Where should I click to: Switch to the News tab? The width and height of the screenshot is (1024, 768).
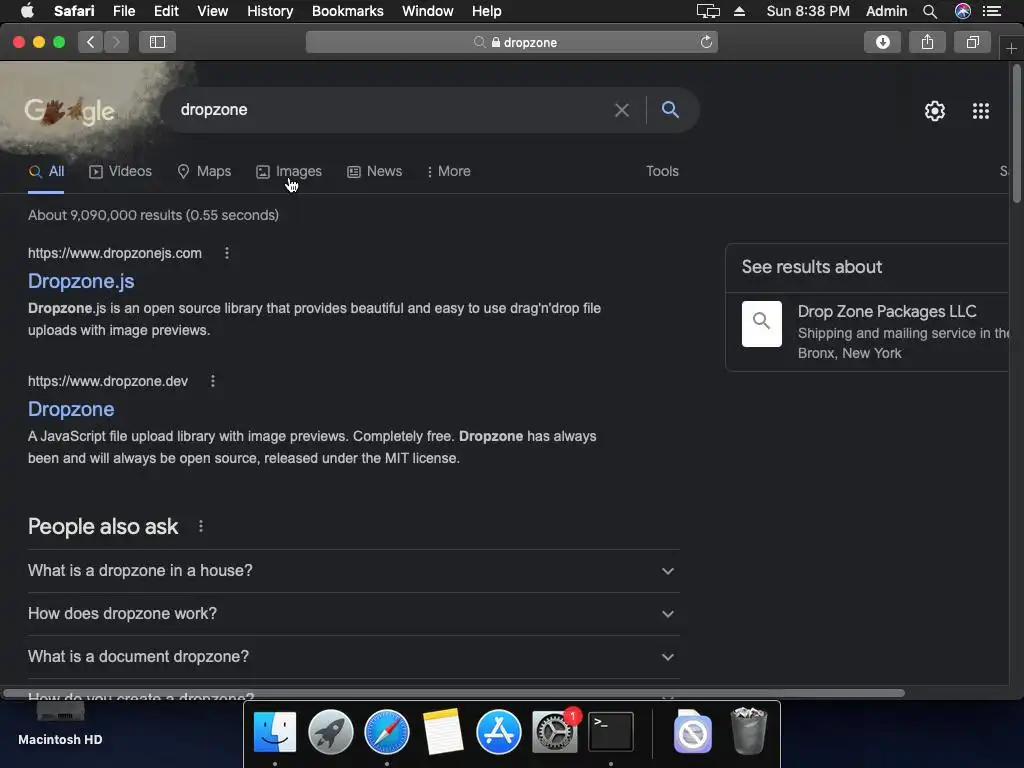[375, 172]
